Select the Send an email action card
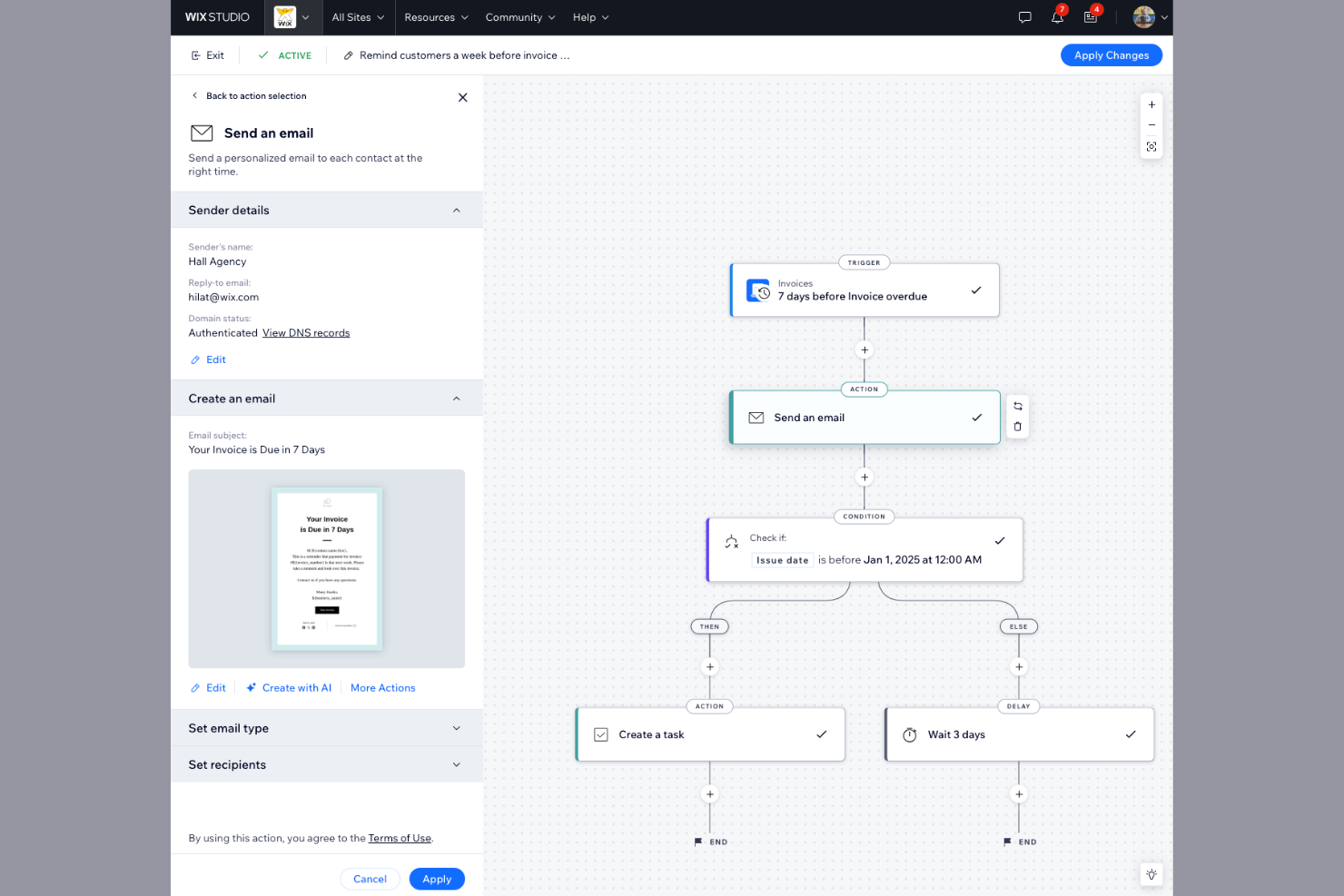The width and height of the screenshot is (1344, 896). click(865, 418)
